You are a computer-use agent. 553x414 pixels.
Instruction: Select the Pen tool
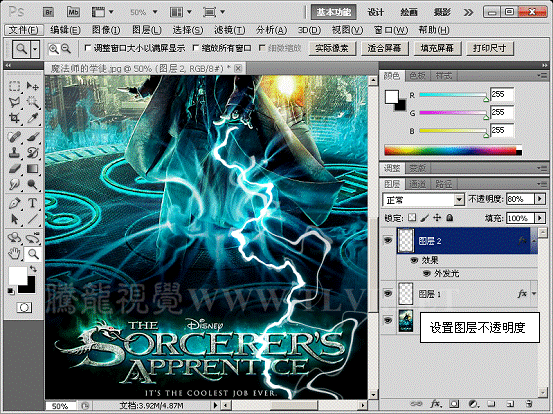click(x=14, y=203)
